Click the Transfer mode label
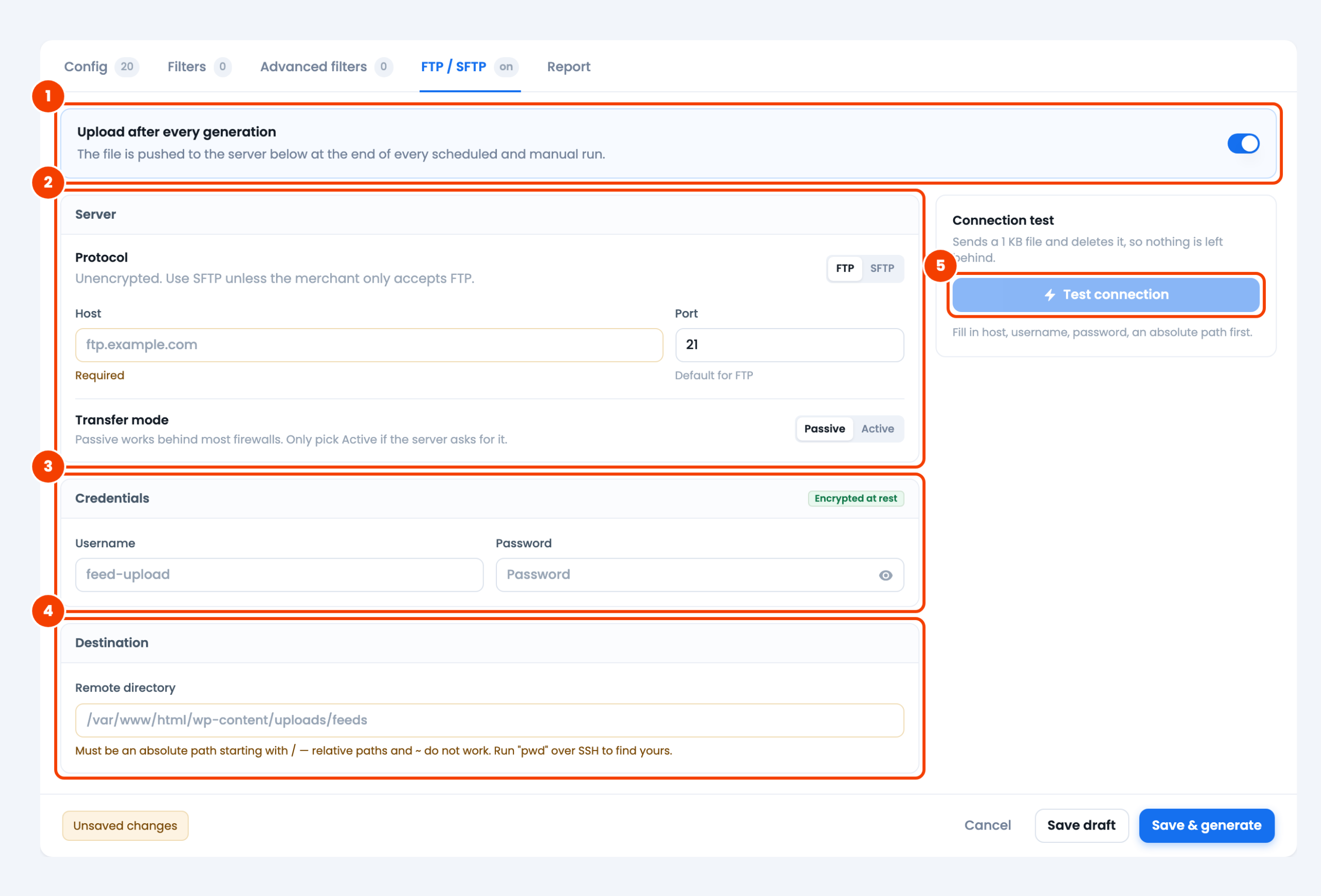Screen dimensions: 1321x896 (x=122, y=420)
